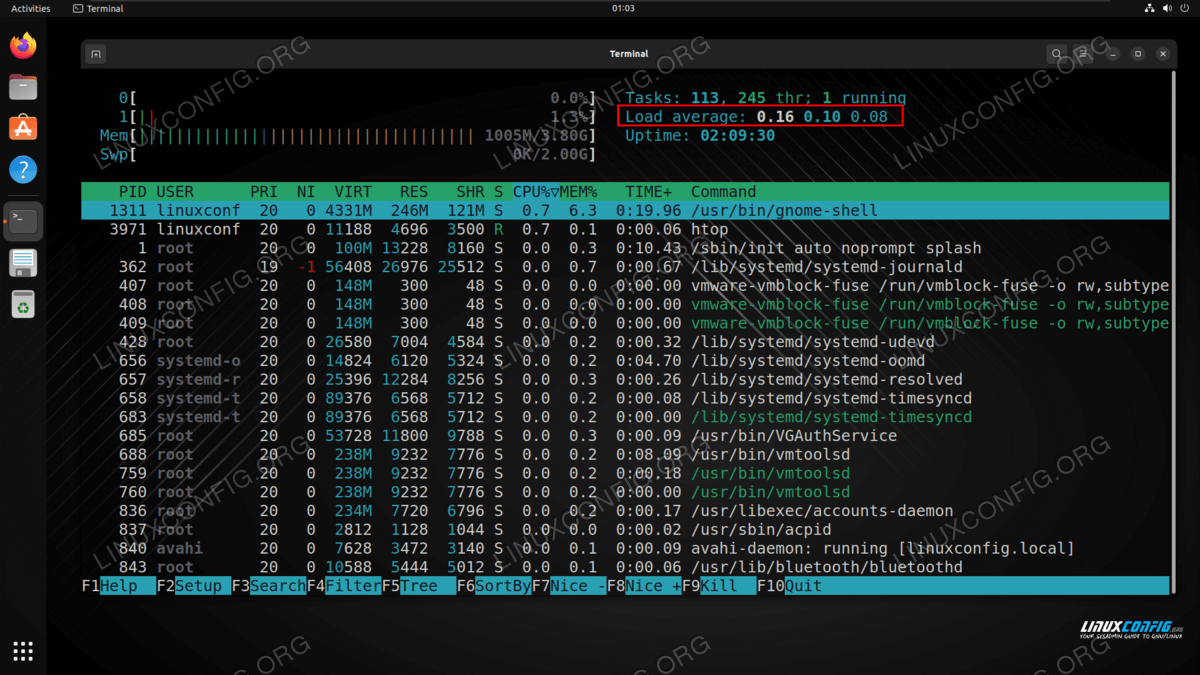Click F3 Search in htop footer
The width and height of the screenshot is (1200, 675).
pyautogui.click(x=269, y=586)
